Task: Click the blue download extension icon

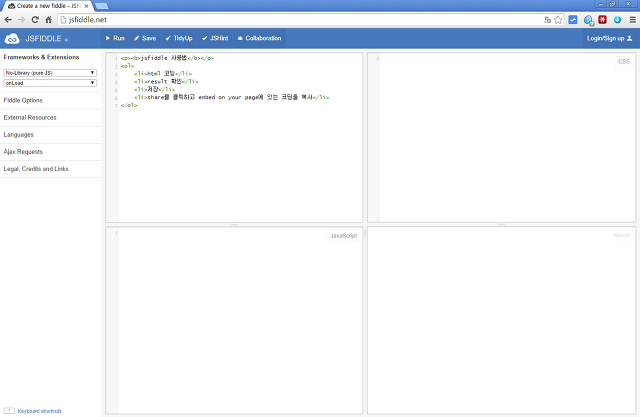Action: pos(617,20)
